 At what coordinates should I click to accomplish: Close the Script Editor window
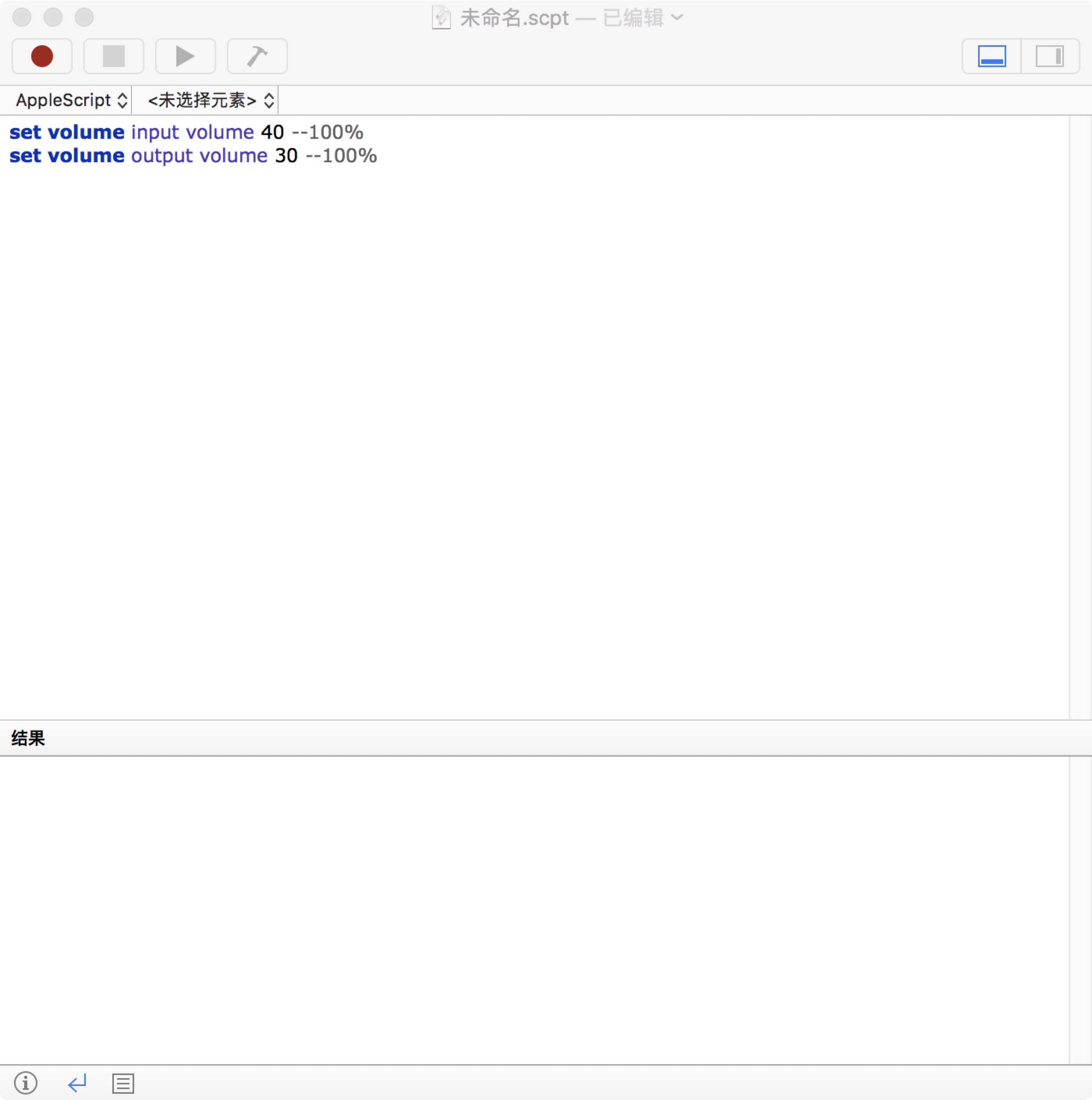(x=21, y=17)
